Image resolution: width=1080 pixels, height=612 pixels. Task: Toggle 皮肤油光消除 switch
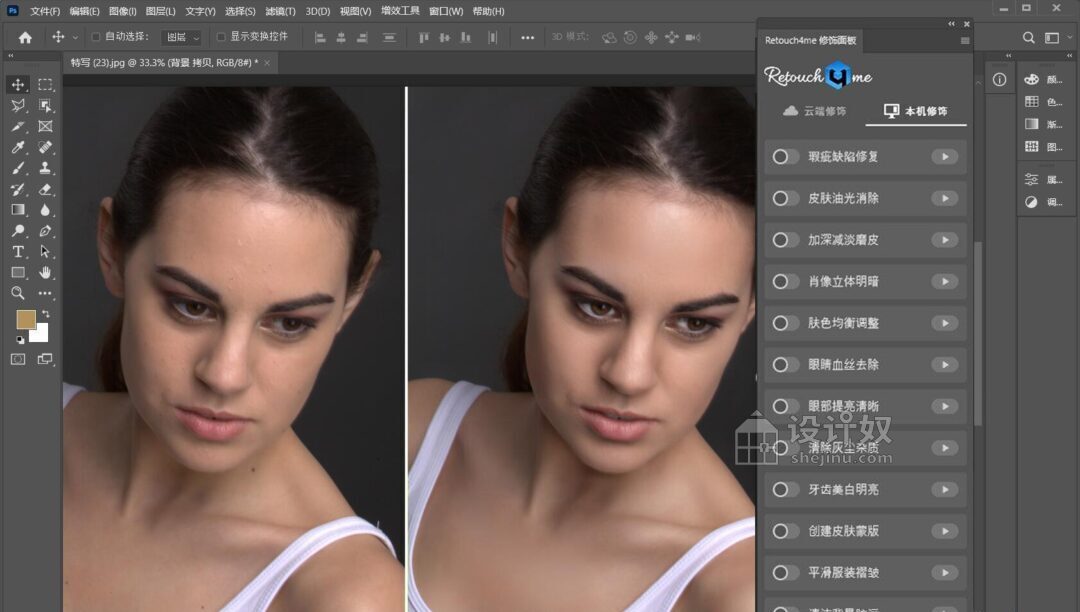coord(785,198)
